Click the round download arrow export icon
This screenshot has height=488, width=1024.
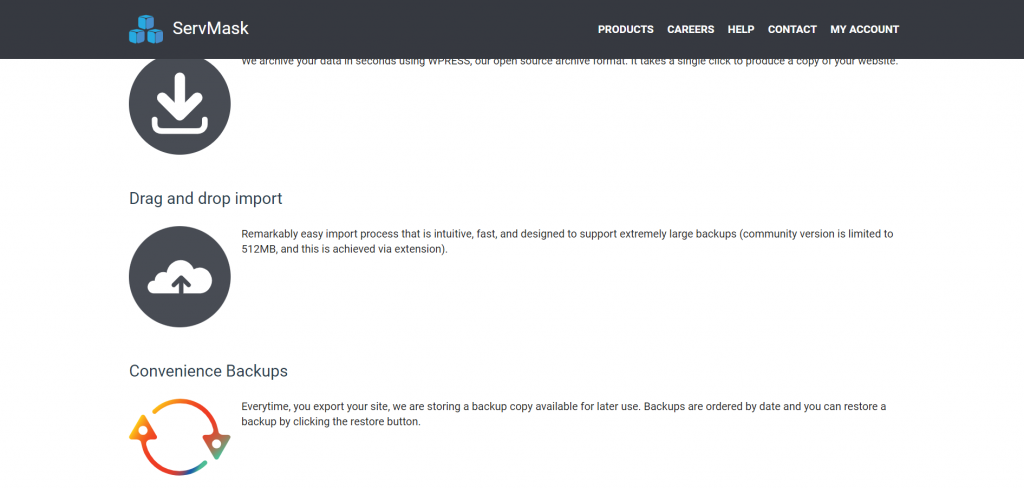[x=180, y=106]
